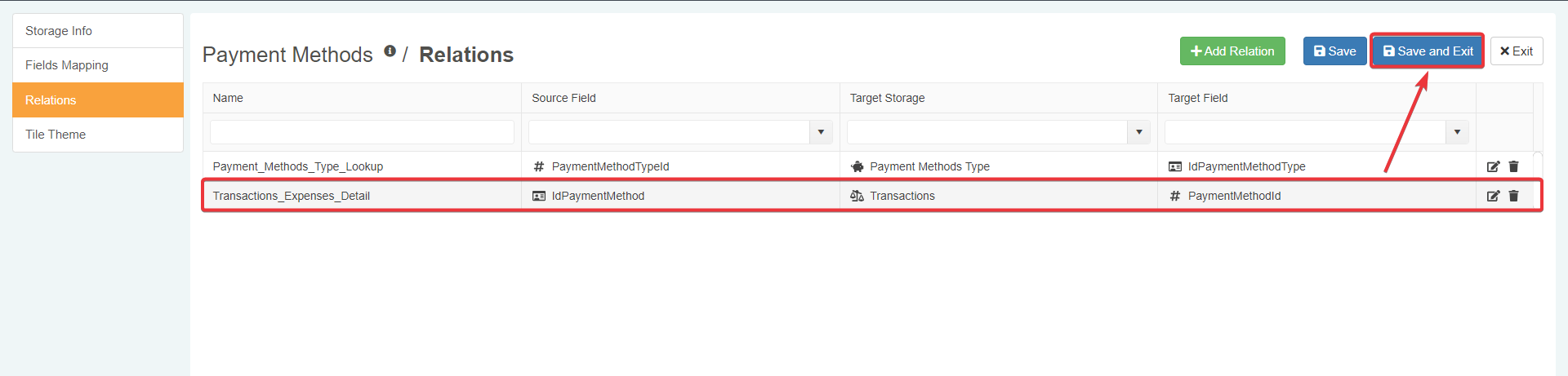Delete the Payment_Methods_Type_Lookup relation

(1513, 166)
